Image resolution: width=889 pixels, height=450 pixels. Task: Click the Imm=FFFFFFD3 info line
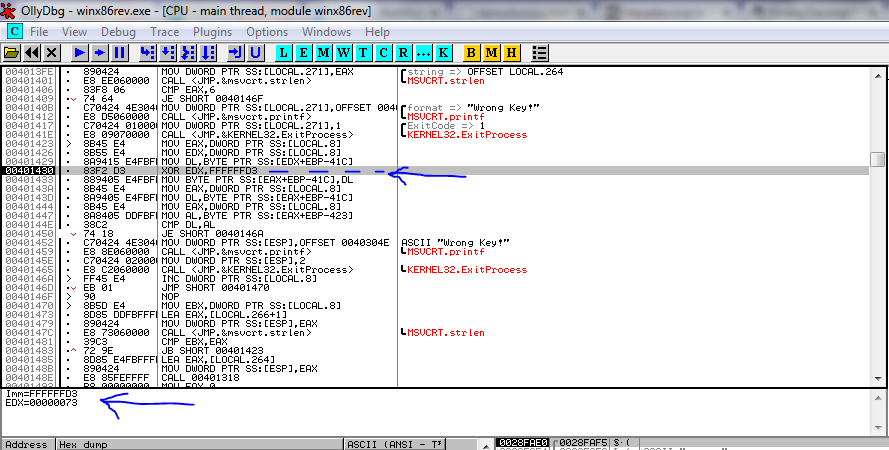41,394
